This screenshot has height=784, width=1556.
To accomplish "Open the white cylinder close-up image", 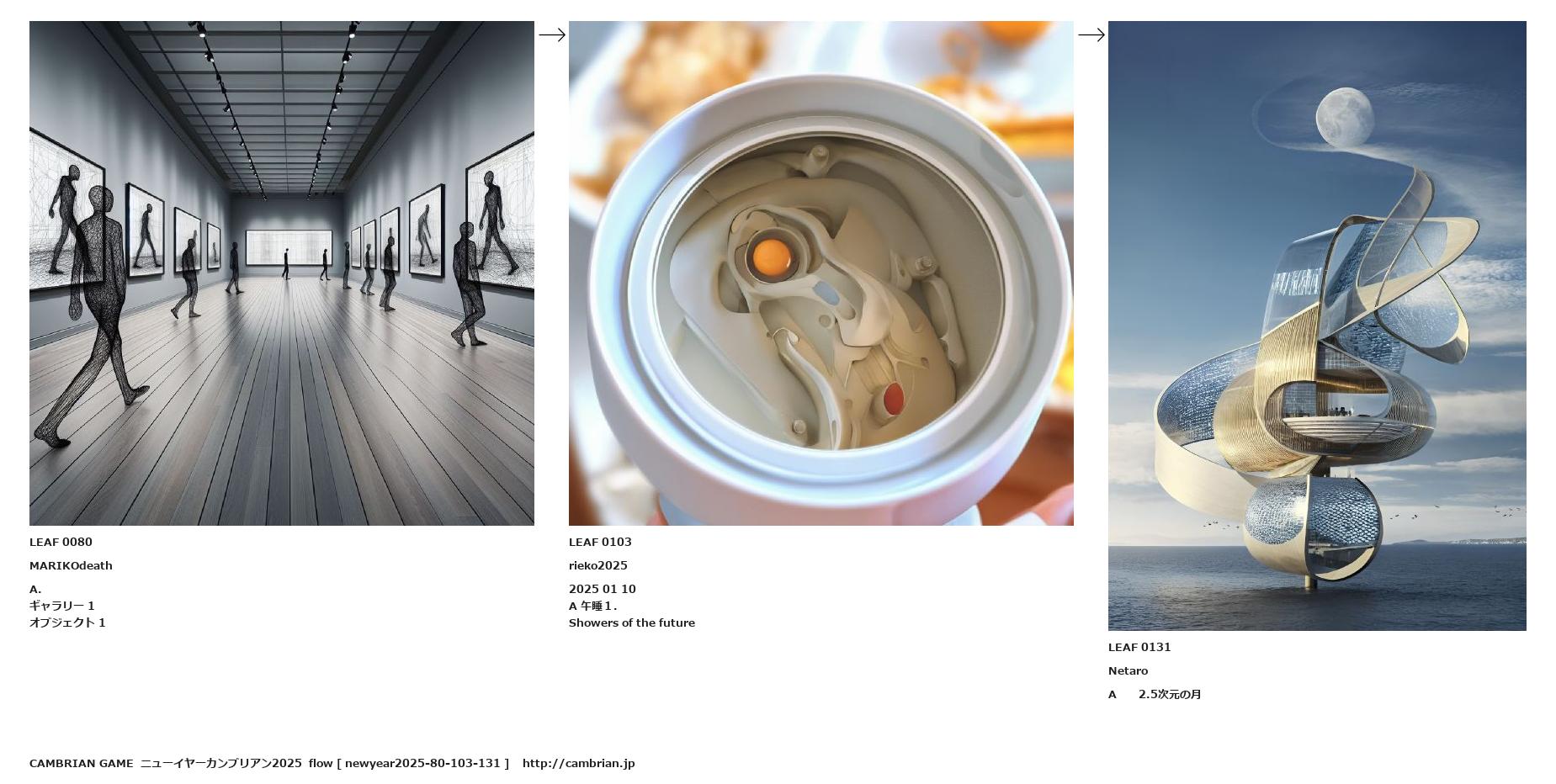I will [x=821, y=273].
